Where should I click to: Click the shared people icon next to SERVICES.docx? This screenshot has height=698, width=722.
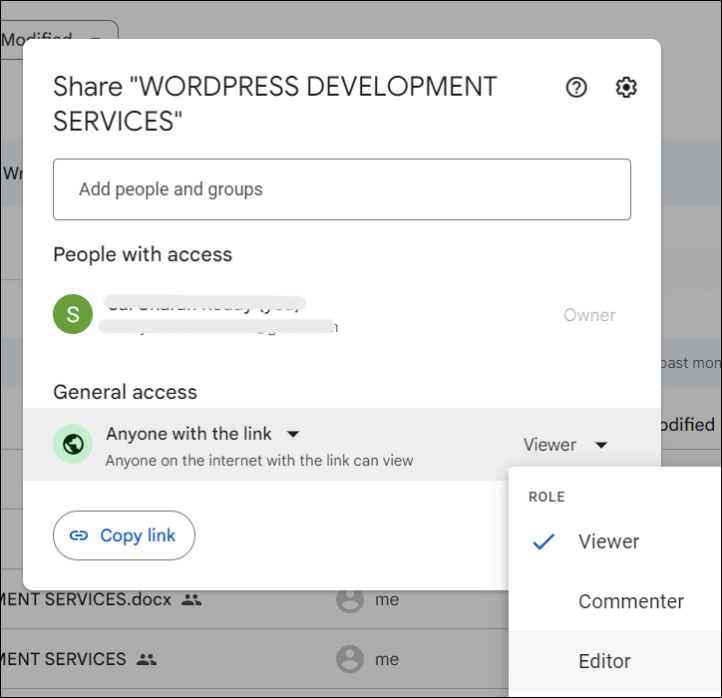[x=192, y=599]
